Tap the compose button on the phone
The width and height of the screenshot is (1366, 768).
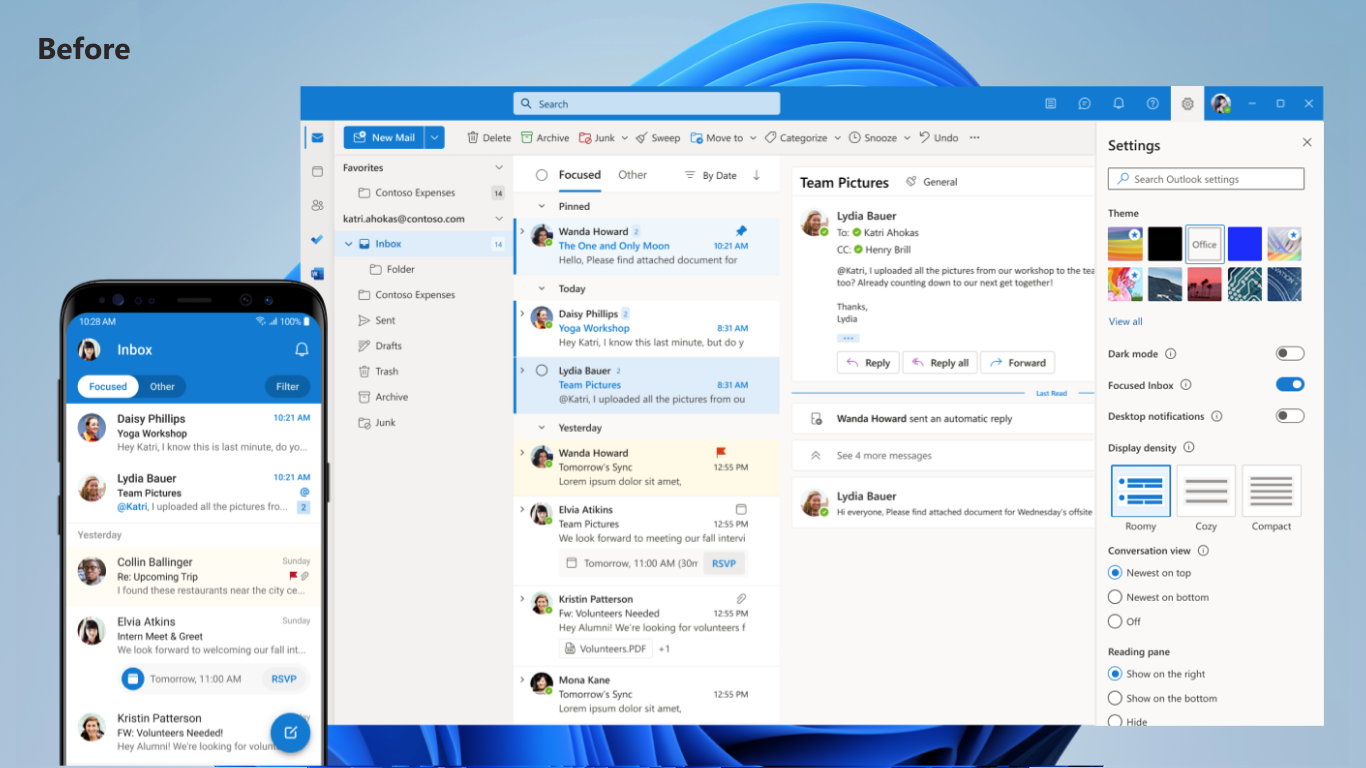tap(290, 732)
